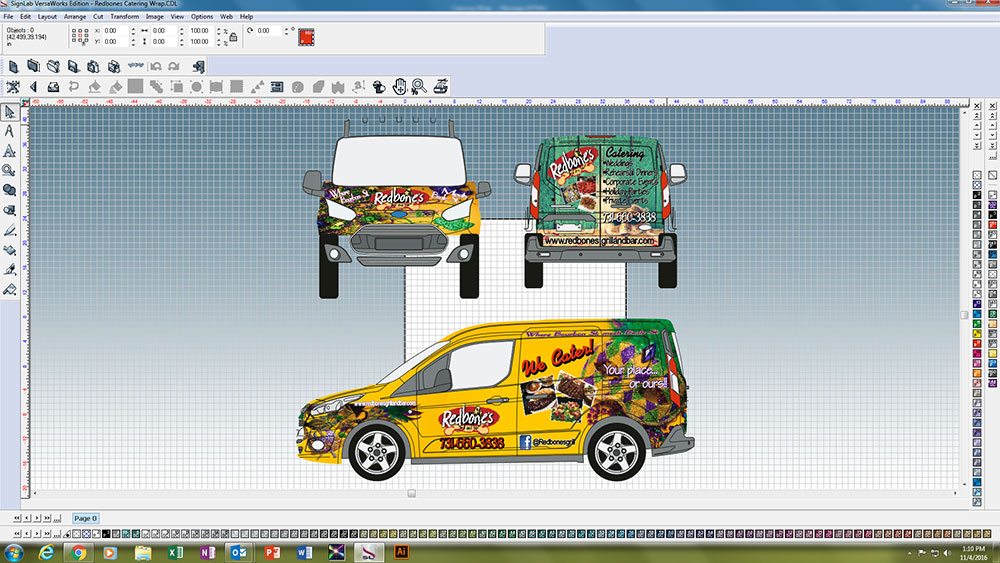
Task: Click the watering can icon in toolbar
Action: (379, 86)
